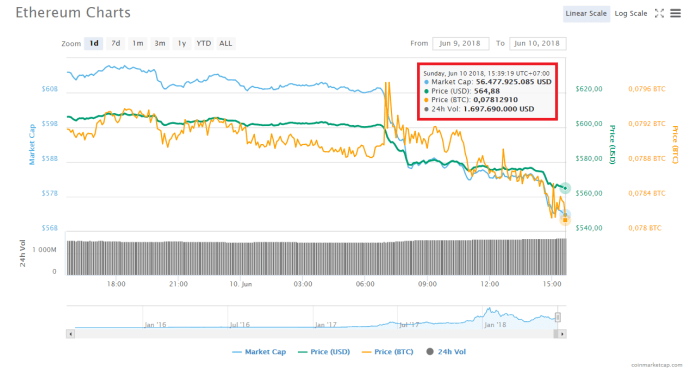The image size is (696, 370).
Task: Click the 10. Jun time axis label
Action: click(x=241, y=284)
